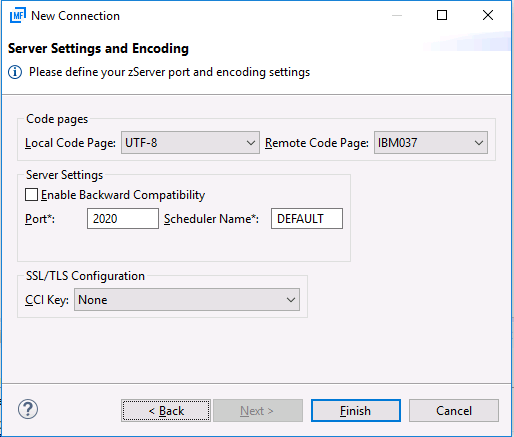Click the Enable Backward Compatibility label
Image resolution: width=514 pixels, height=437 pixels.
[x=123, y=195]
